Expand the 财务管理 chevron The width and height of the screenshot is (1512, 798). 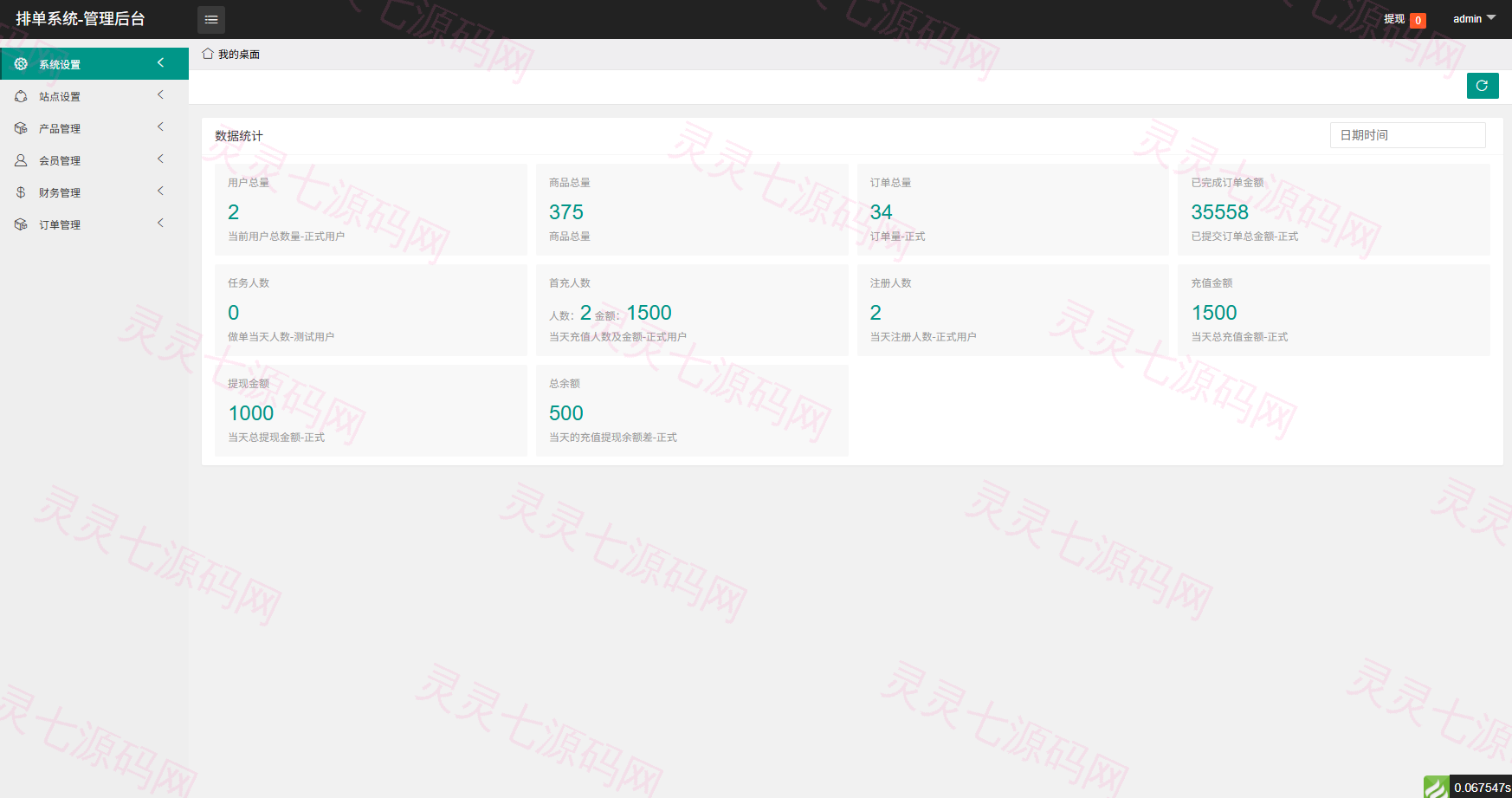pos(160,191)
